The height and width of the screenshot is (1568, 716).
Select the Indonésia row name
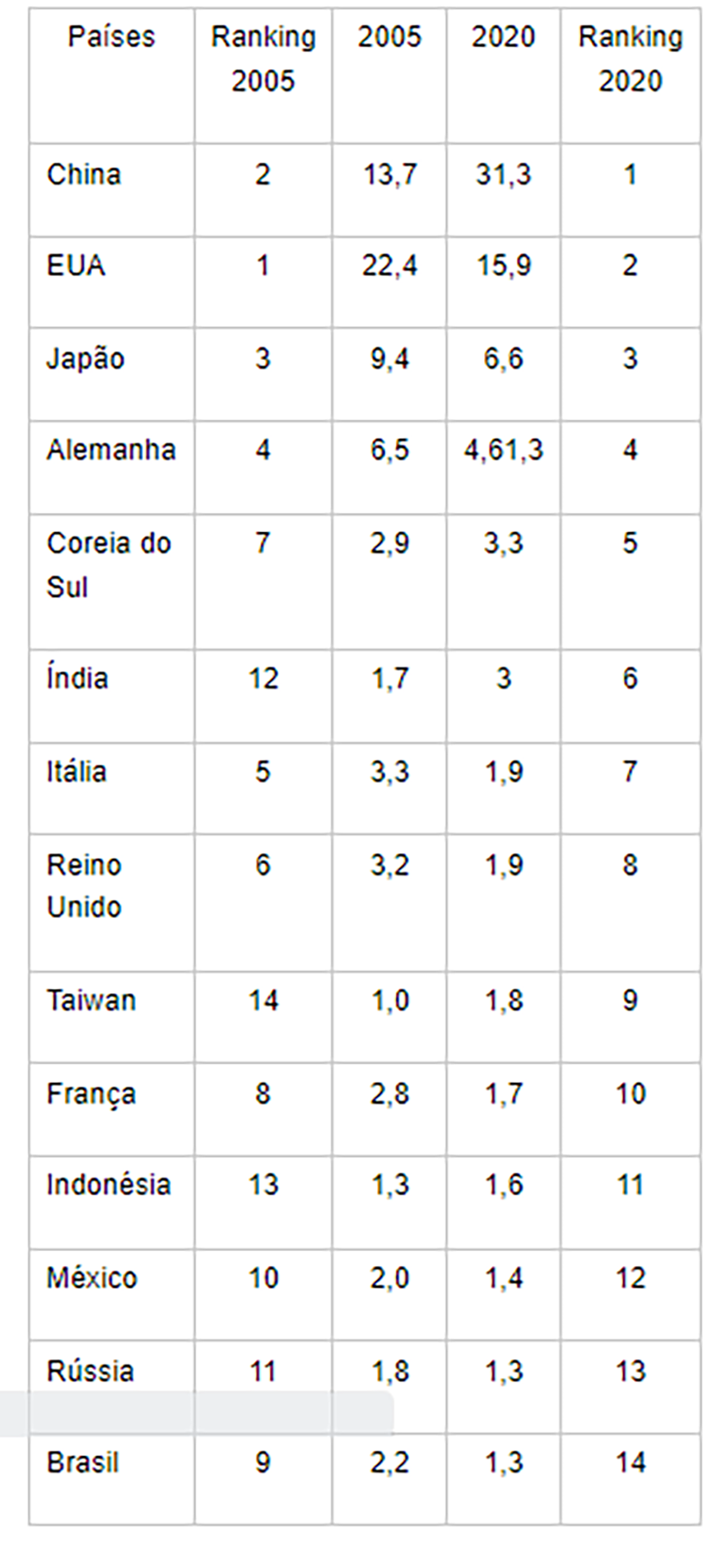(108, 1185)
